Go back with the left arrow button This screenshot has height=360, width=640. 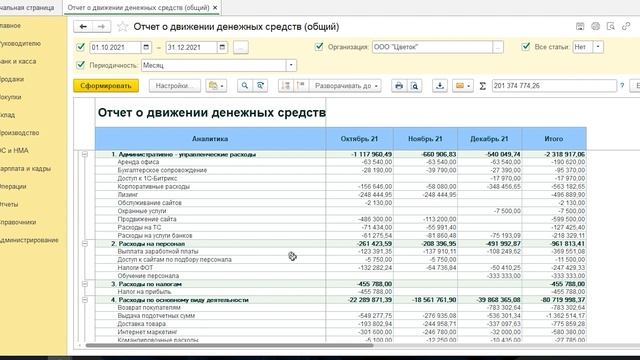(83, 27)
